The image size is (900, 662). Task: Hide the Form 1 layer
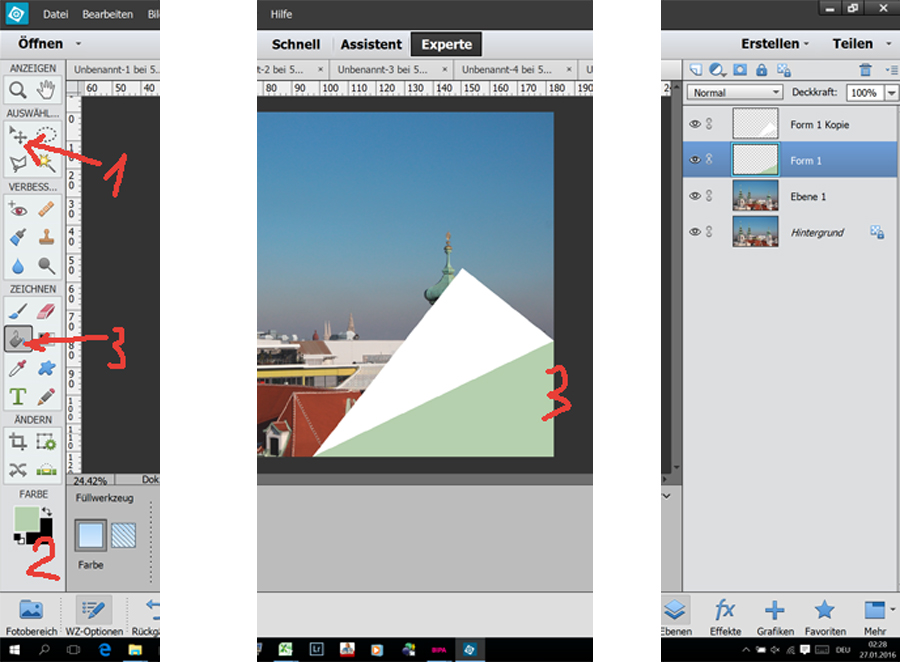(695, 160)
